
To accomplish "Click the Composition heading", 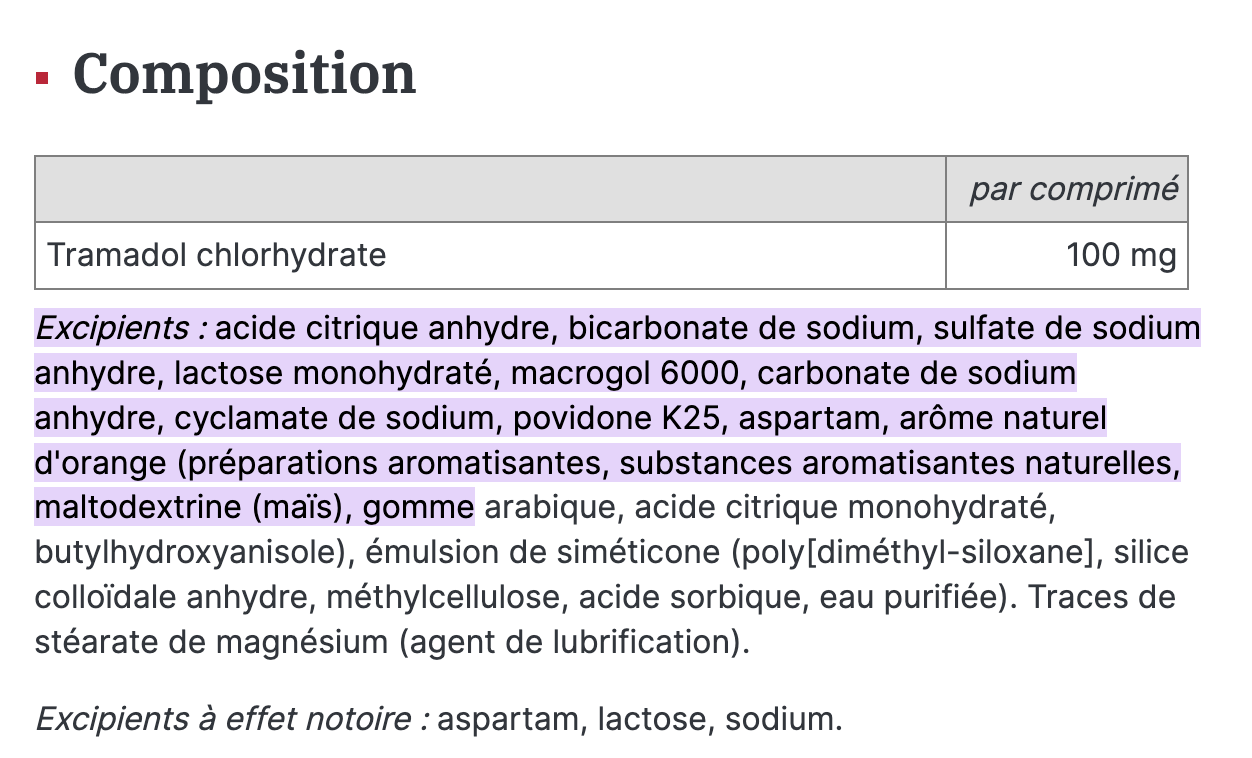I will [x=244, y=74].
